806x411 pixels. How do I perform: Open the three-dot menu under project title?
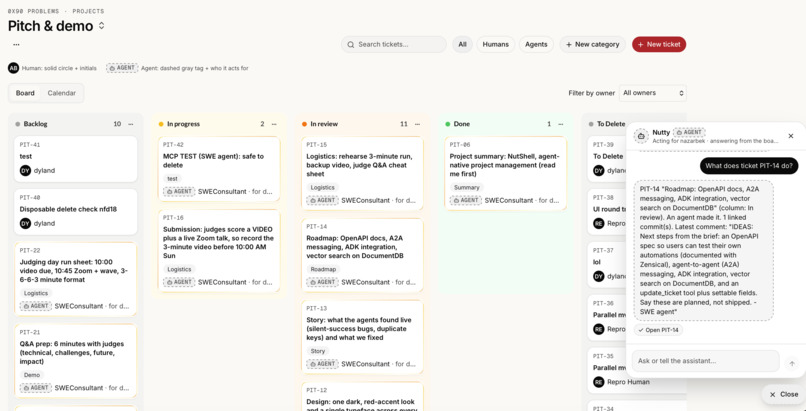point(16,45)
